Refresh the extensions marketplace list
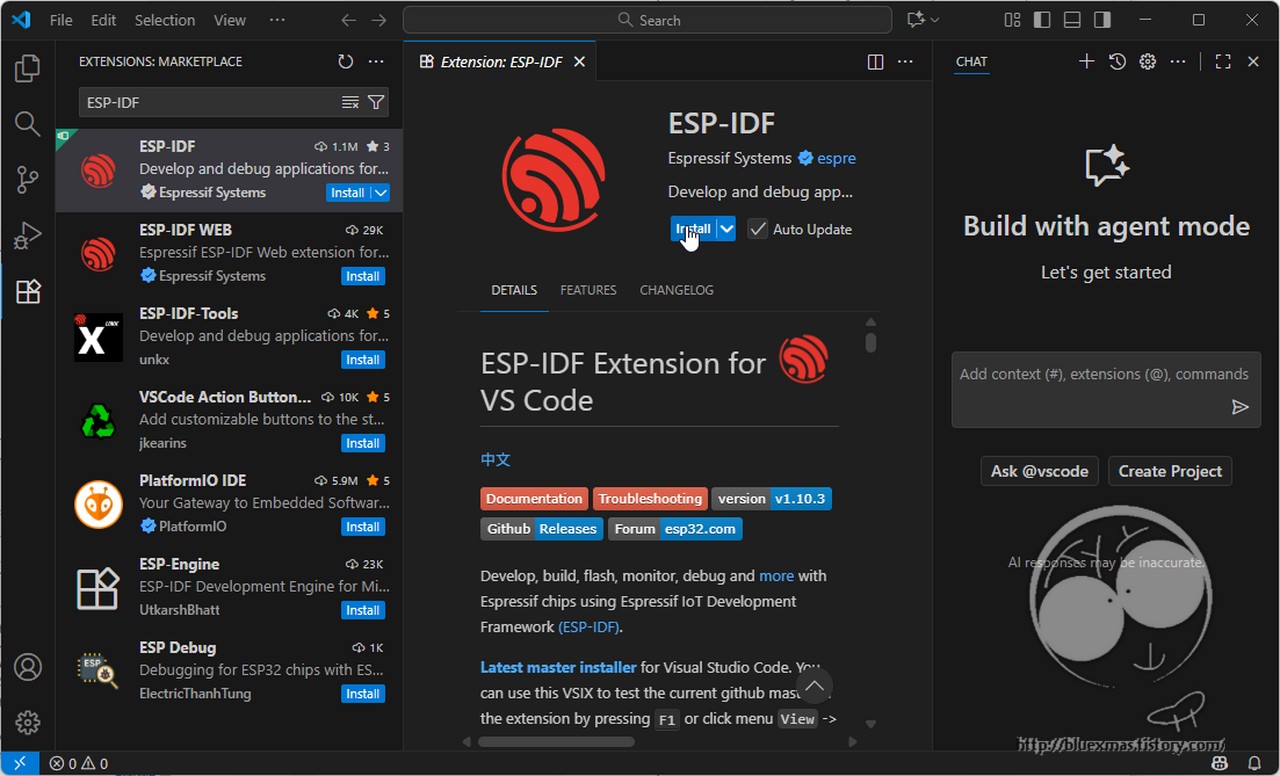This screenshot has height=776, width=1280. (346, 61)
